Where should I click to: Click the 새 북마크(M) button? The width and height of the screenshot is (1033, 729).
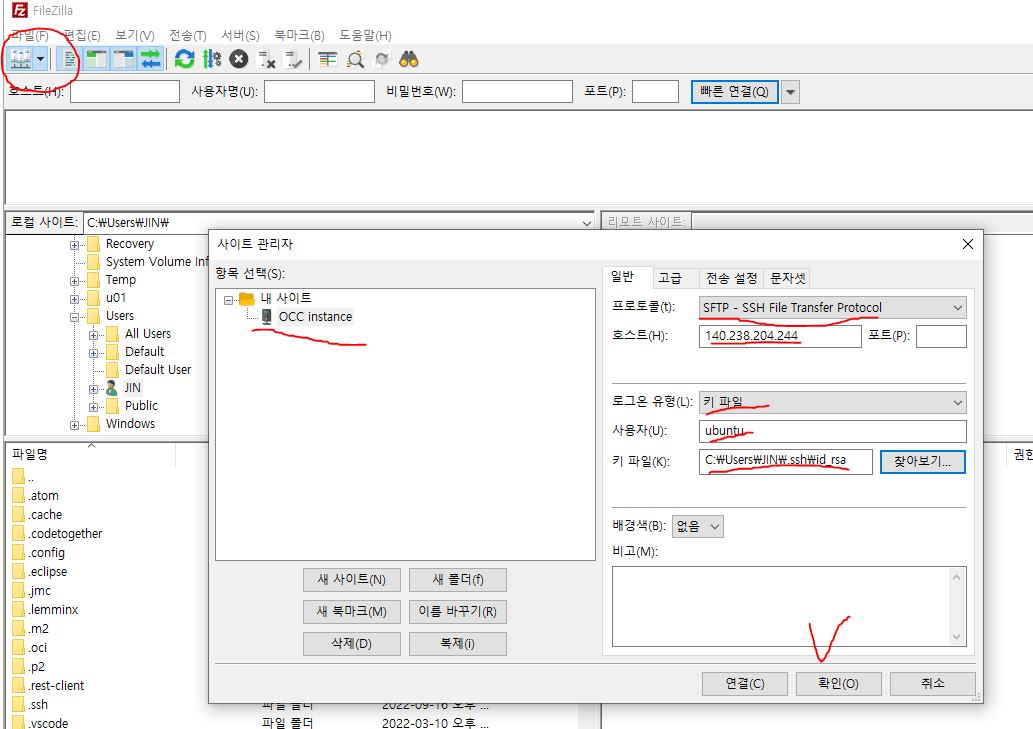[x=352, y=612]
